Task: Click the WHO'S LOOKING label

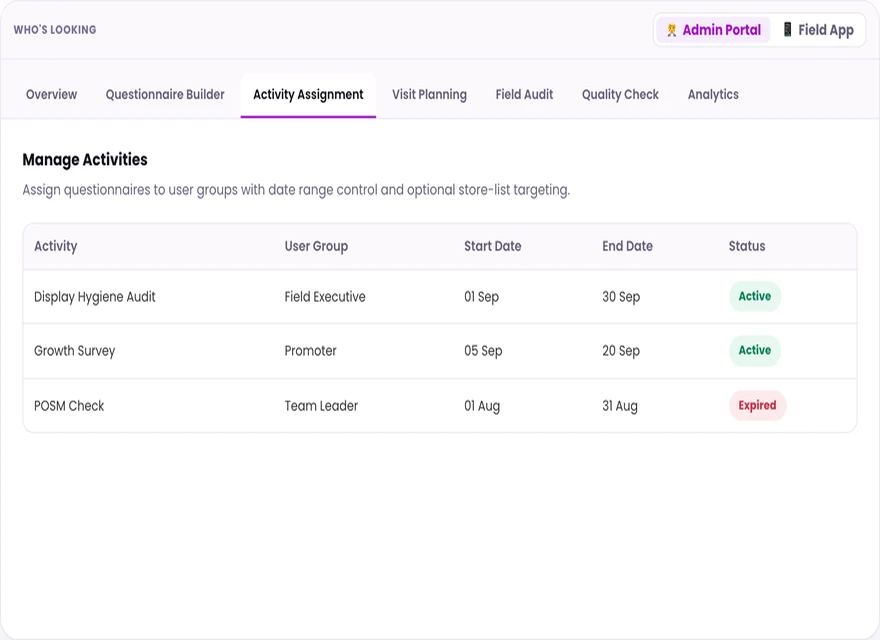Action: 55,30
